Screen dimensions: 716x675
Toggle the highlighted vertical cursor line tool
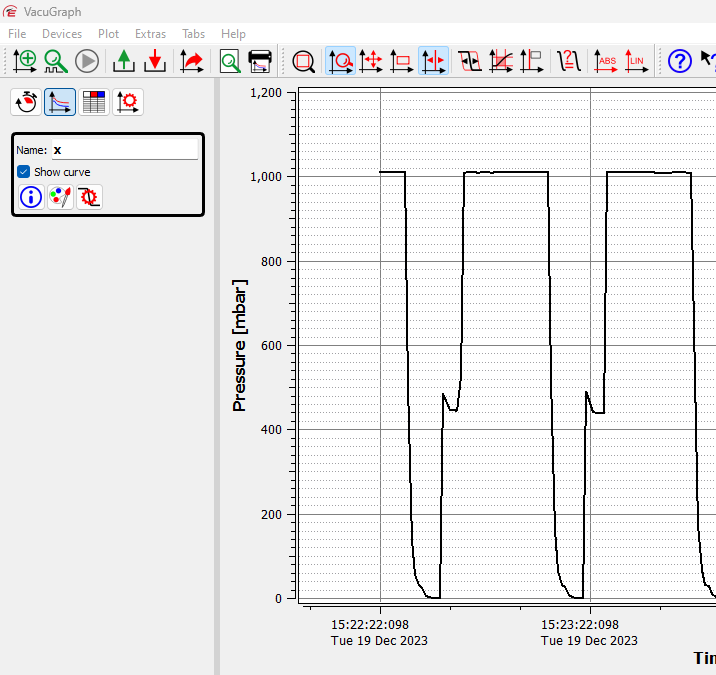pyautogui.click(x=433, y=61)
